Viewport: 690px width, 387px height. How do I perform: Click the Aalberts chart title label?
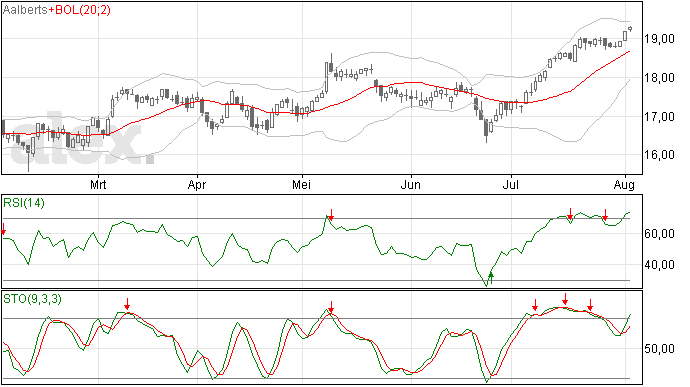click(x=25, y=10)
